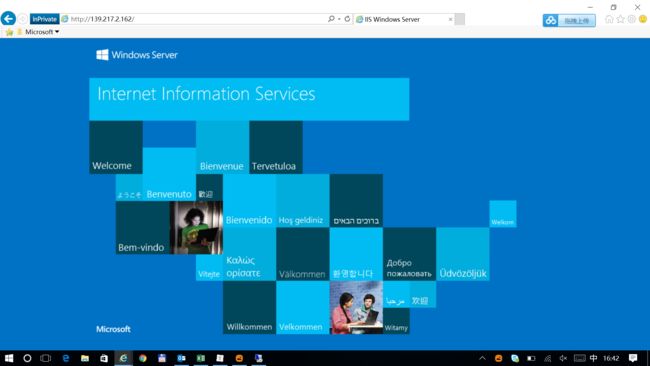Click the add to favorites bar star icon
The height and width of the screenshot is (366, 650).
9,32
